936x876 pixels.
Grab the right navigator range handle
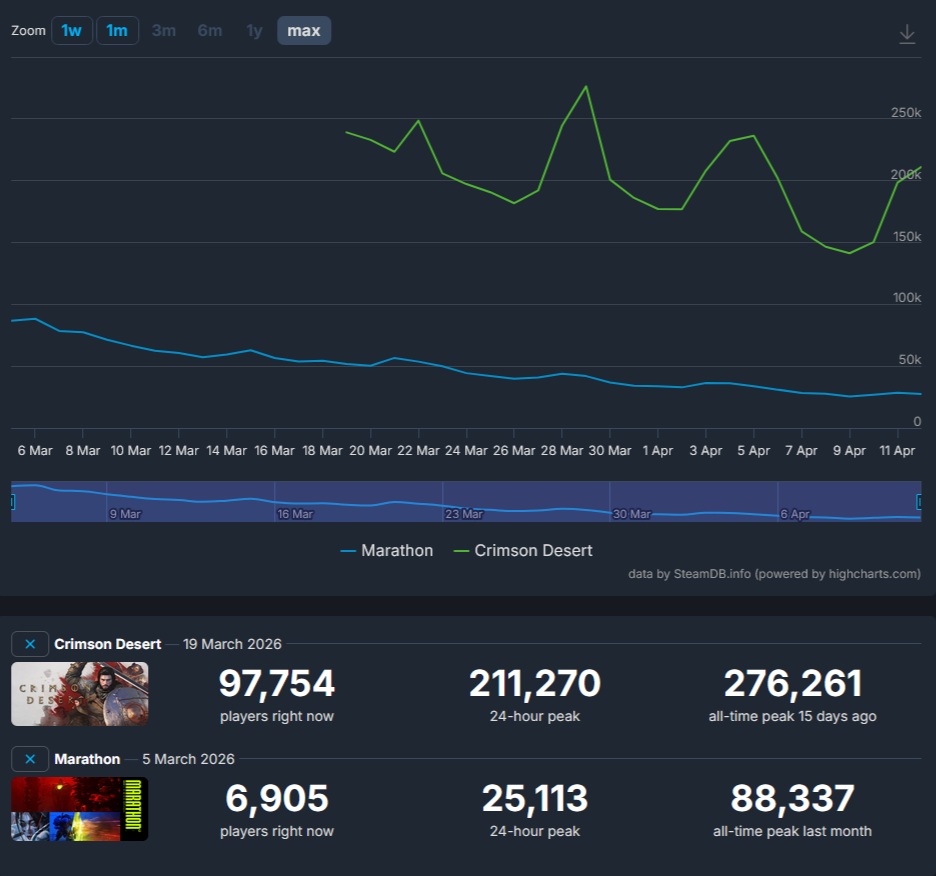coord(920,502)
